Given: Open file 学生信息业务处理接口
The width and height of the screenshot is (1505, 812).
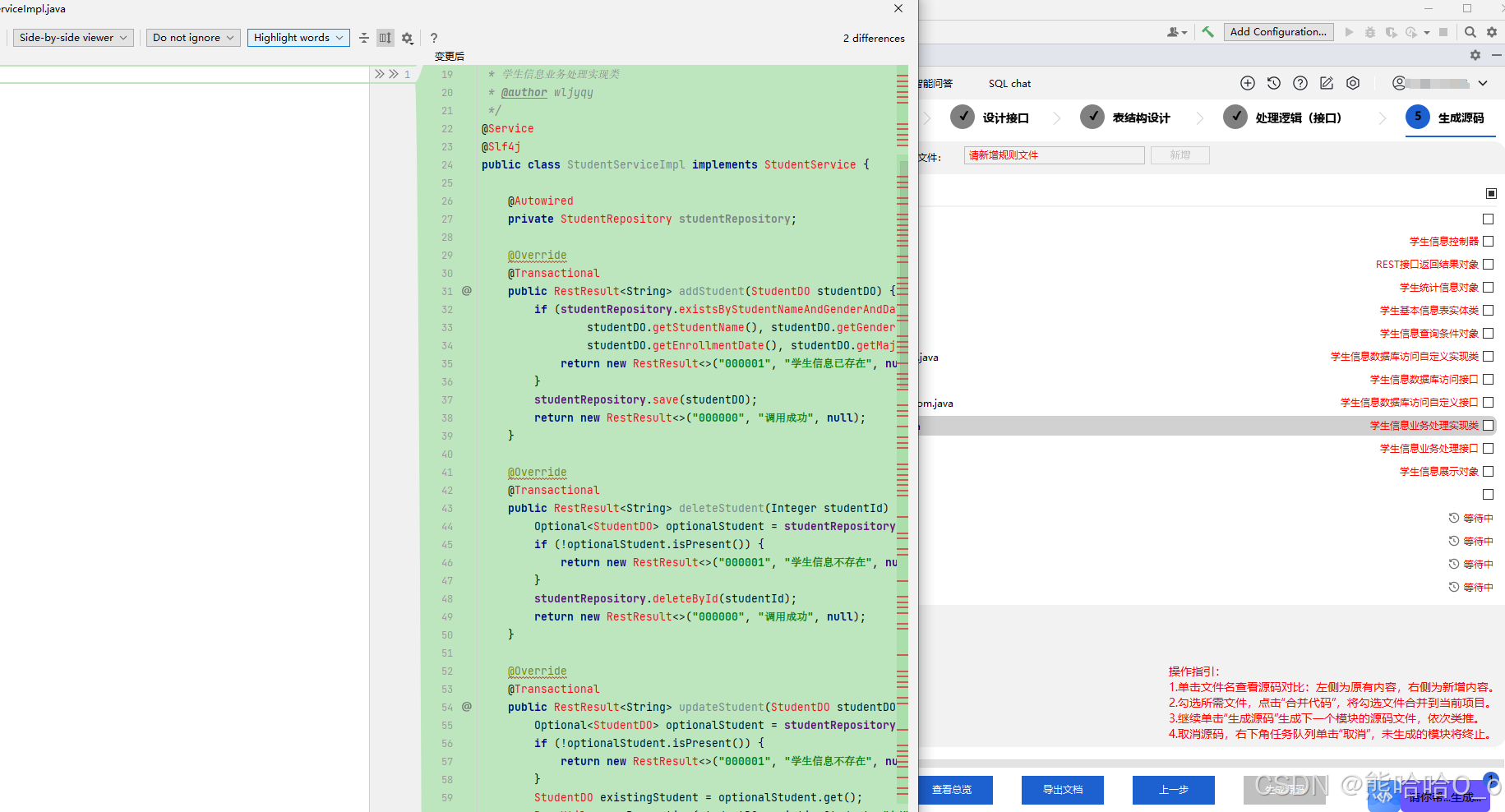Looking at the screenshot, I should 1429,449.
